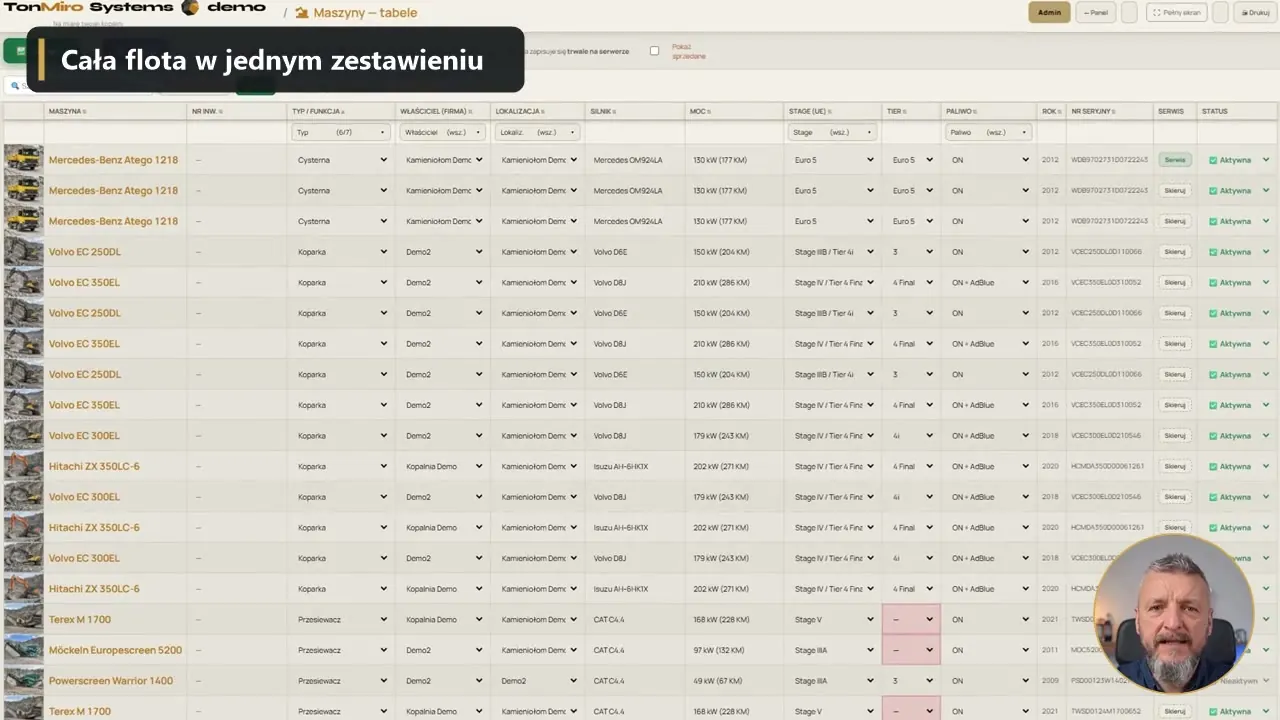Click the Admin button

pyautogui.click(x=1049, y=13)
